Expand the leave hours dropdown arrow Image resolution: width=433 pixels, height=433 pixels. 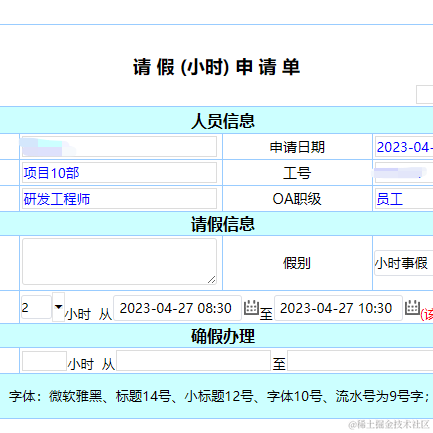[58, 307]
